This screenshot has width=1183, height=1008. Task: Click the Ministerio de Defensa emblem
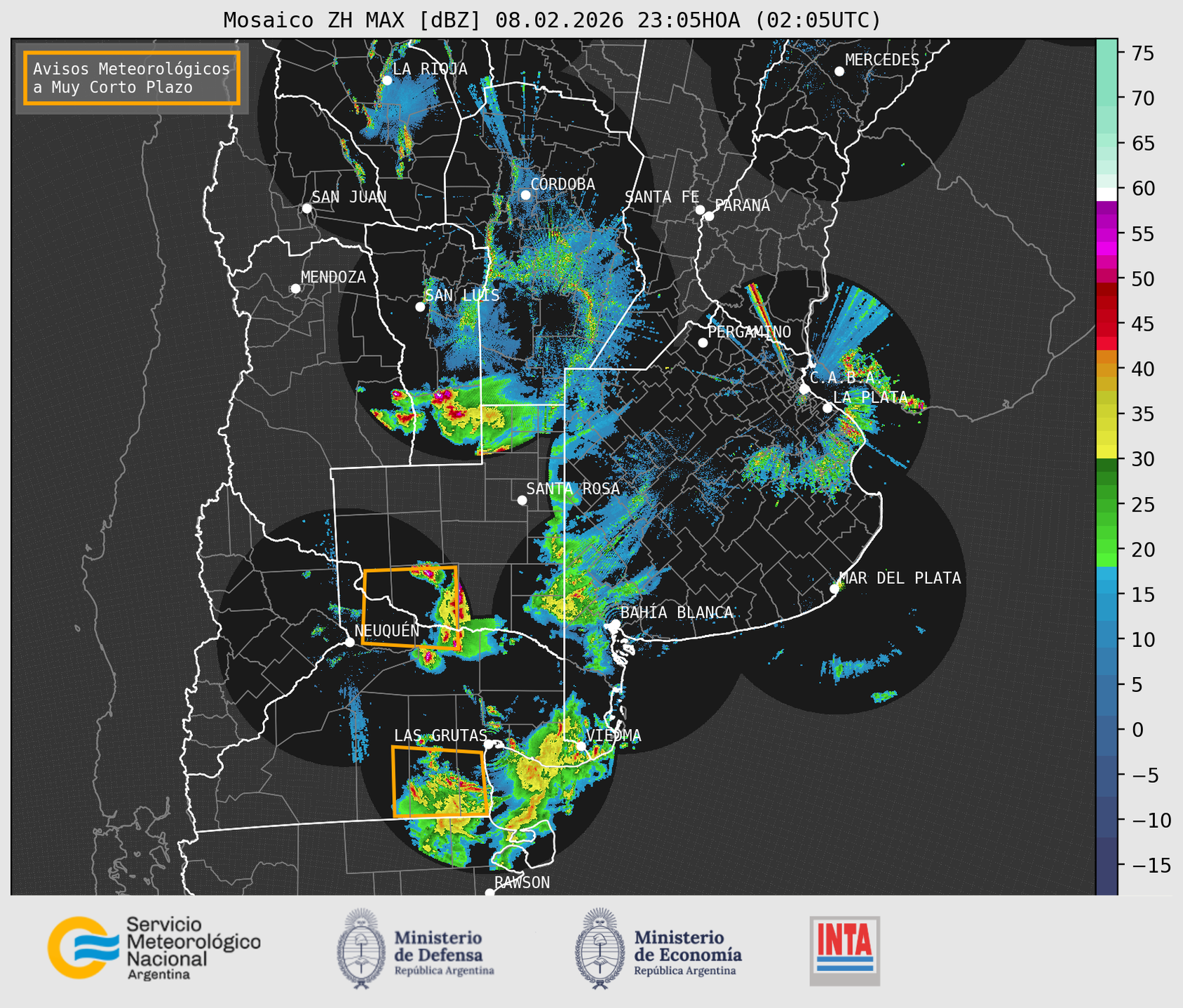pos(361,948)
